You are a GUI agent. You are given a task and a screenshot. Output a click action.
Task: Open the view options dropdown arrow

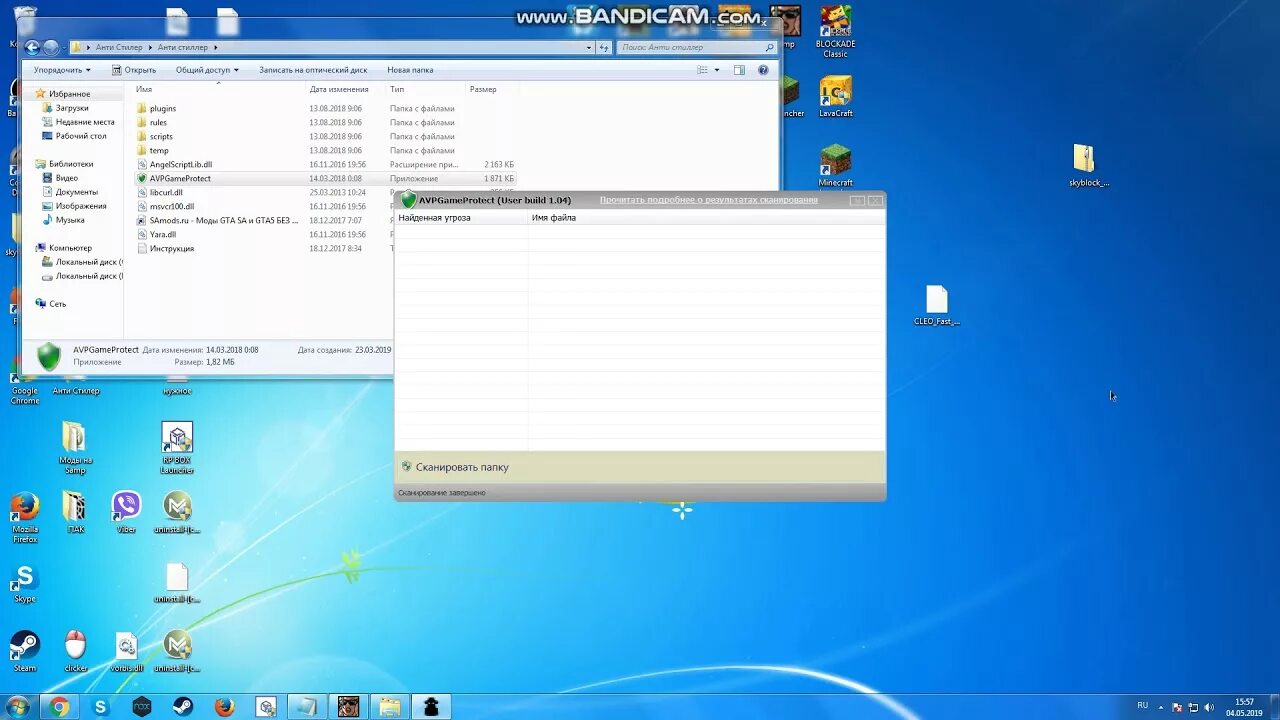pyautogui.click(x=717, y=70)
